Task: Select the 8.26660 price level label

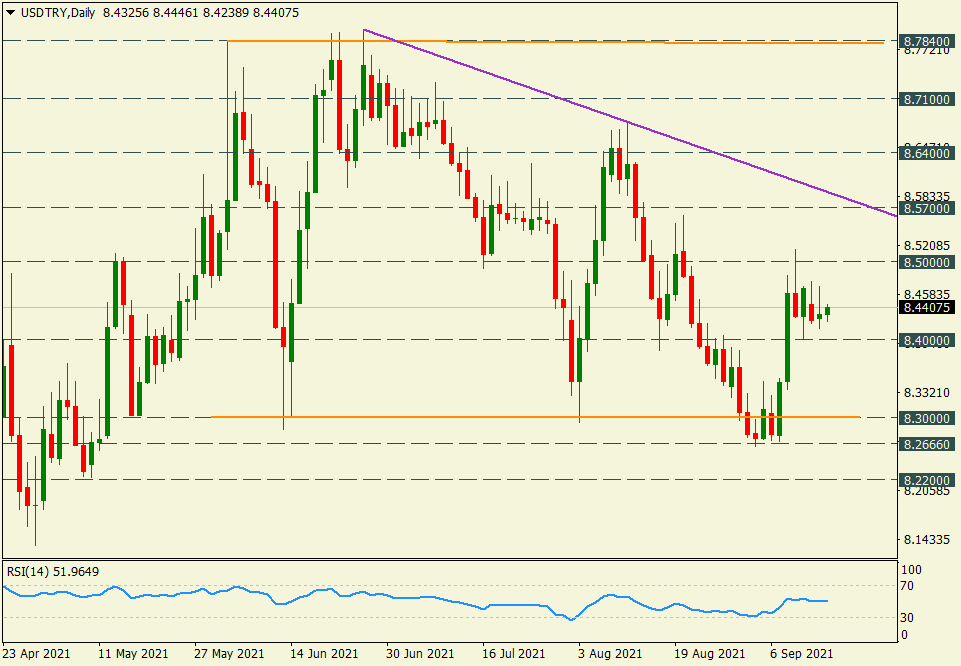Action: [927, 444]
